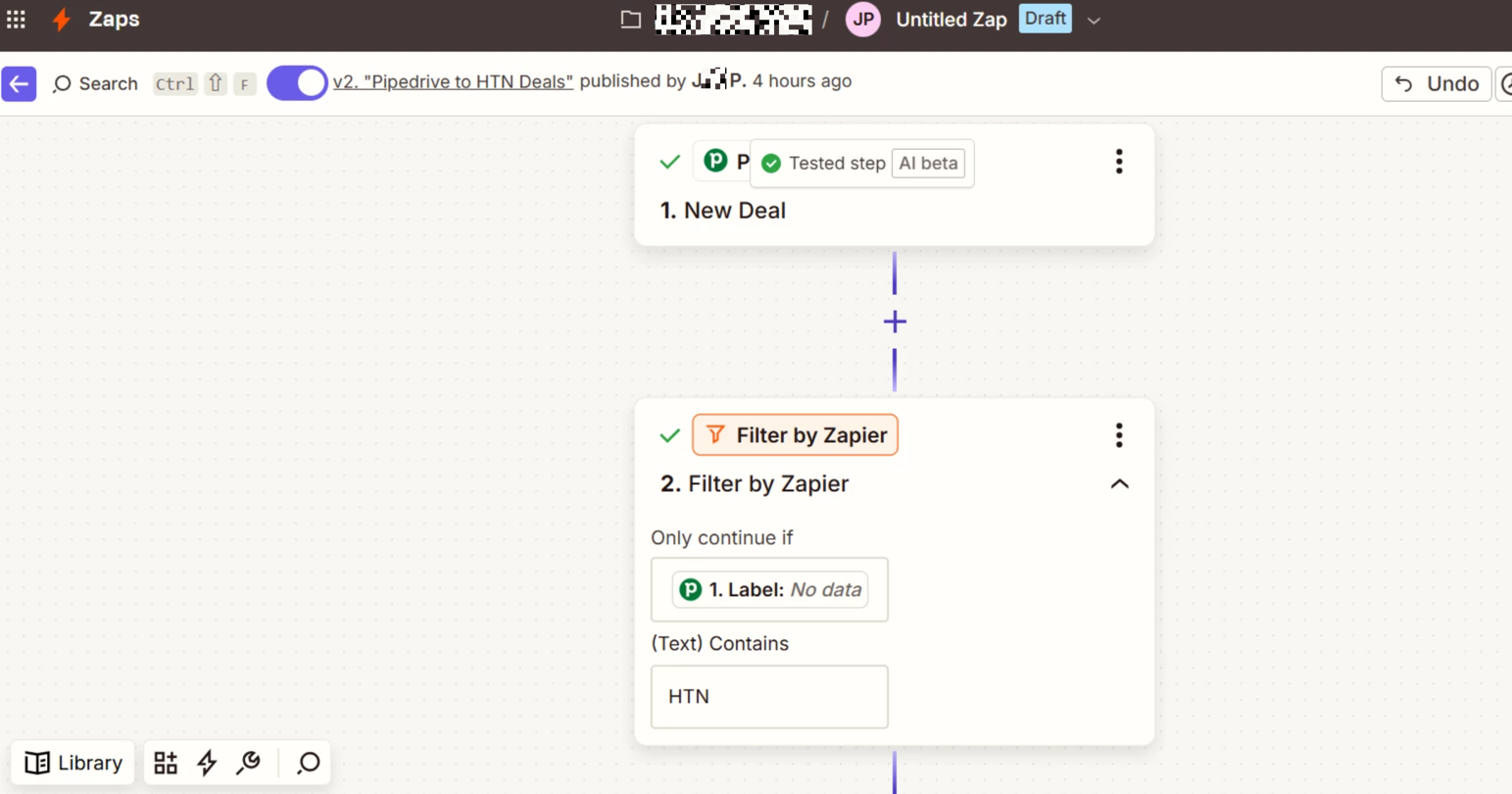Open the Pipedrive to HTN Deals version link
Image resolution: width=1512 pixels, height=794 pixels.
[453, 81]
